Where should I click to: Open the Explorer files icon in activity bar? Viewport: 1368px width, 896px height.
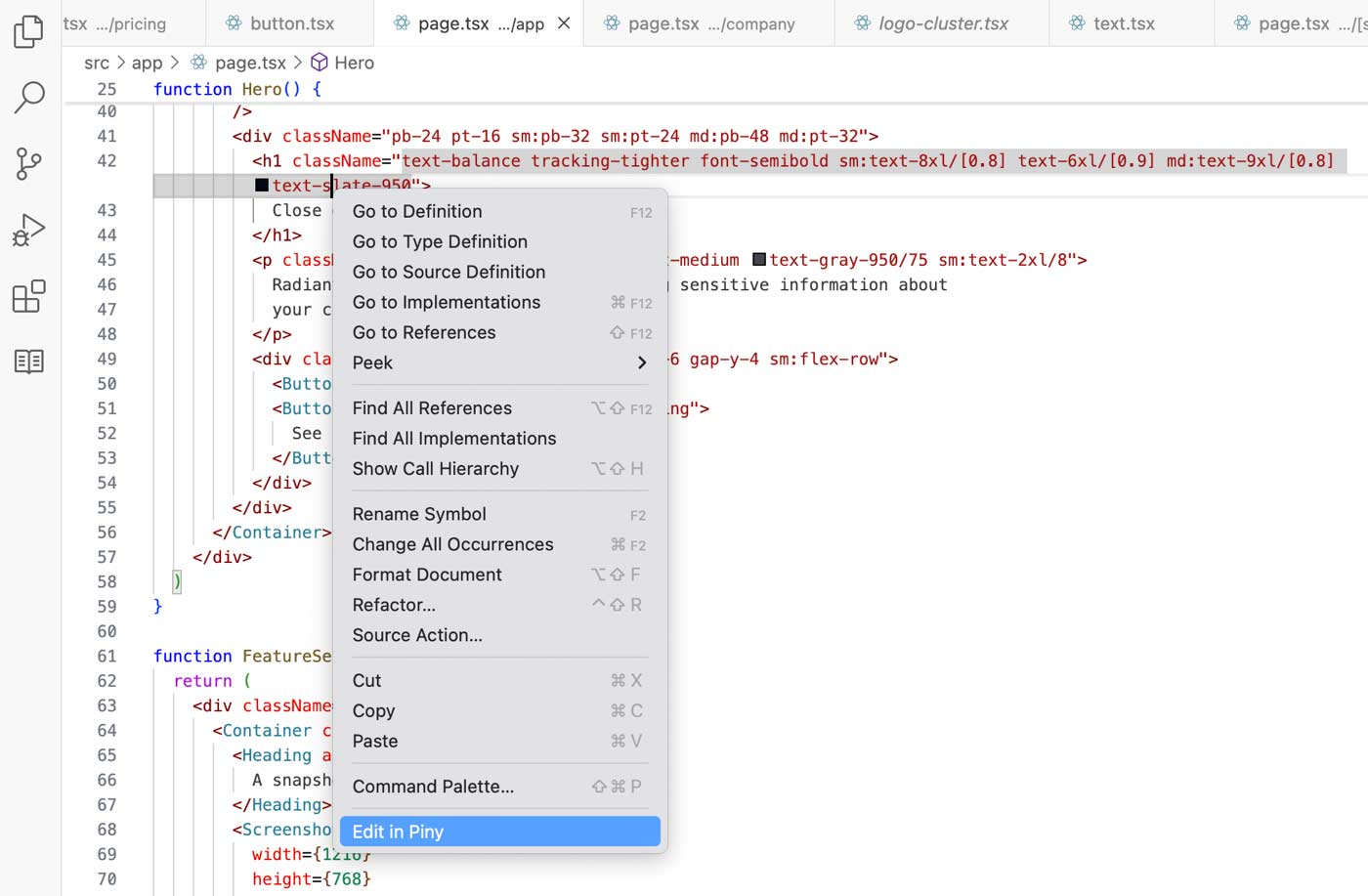click(x=29, y=31)
